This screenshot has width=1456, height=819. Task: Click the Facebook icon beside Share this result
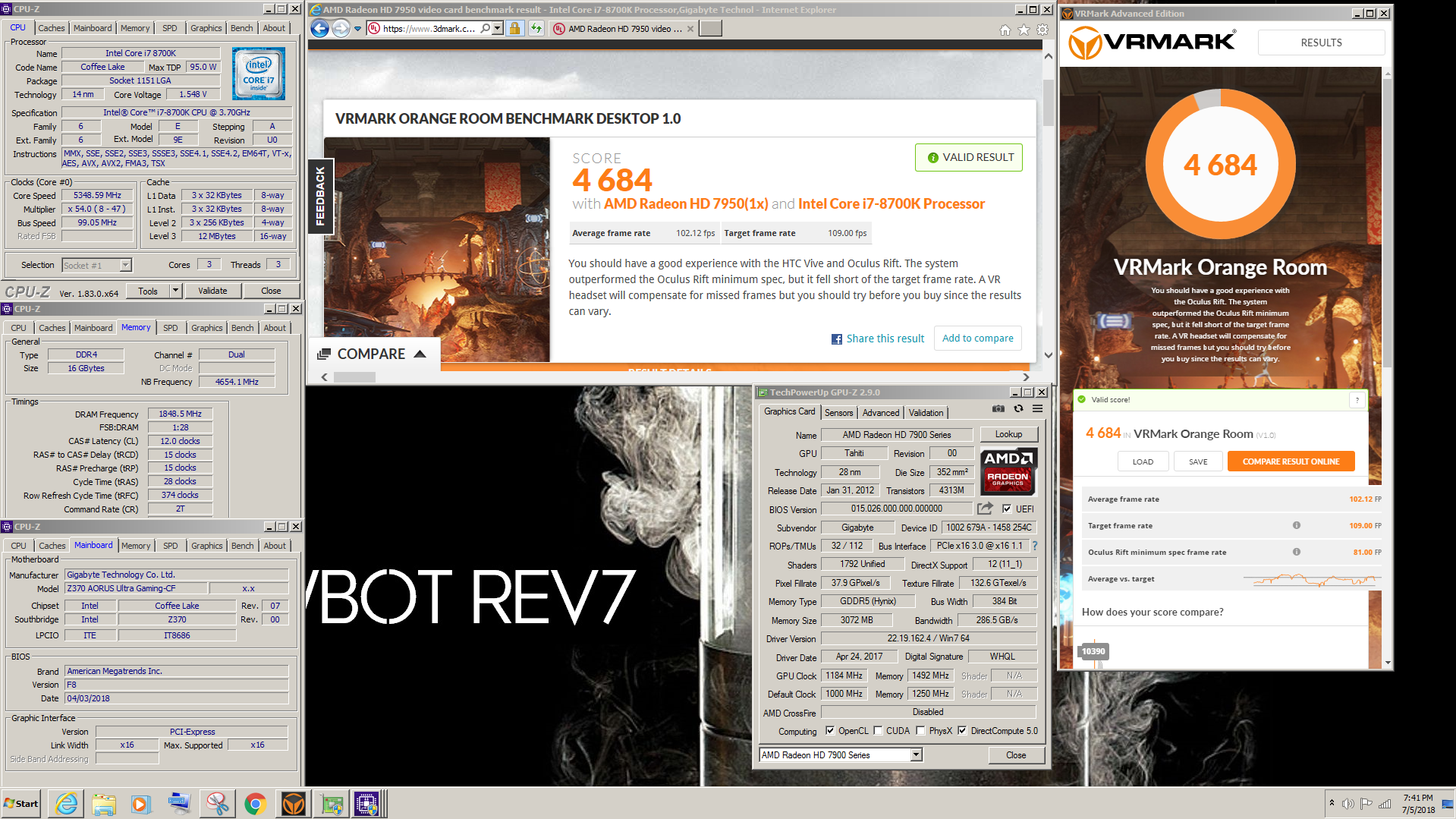837,339
